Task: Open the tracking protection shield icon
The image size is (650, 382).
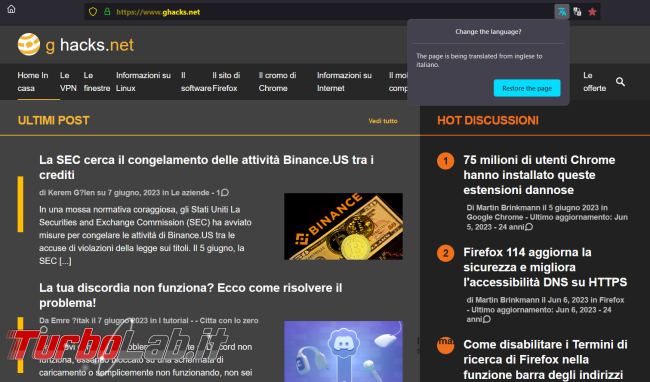Action: click(93, 12)
